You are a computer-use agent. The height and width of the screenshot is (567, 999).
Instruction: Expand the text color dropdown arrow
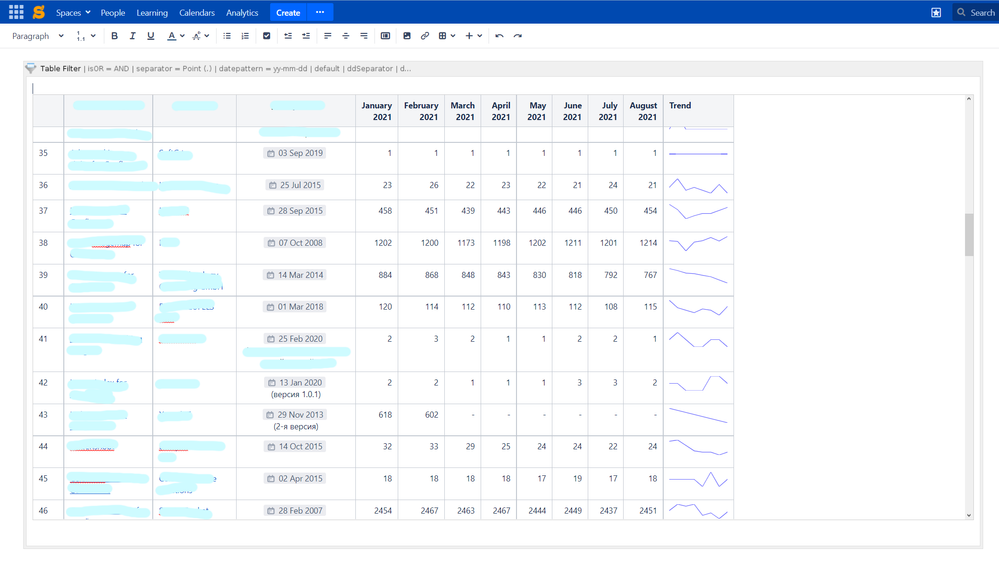[x=181, y=36]
